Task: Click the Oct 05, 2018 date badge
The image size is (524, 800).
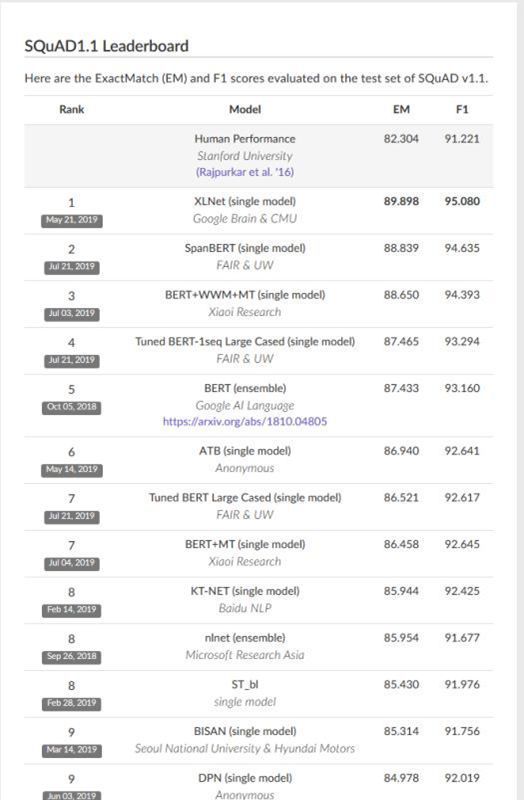Action: (x=71, y=407)
